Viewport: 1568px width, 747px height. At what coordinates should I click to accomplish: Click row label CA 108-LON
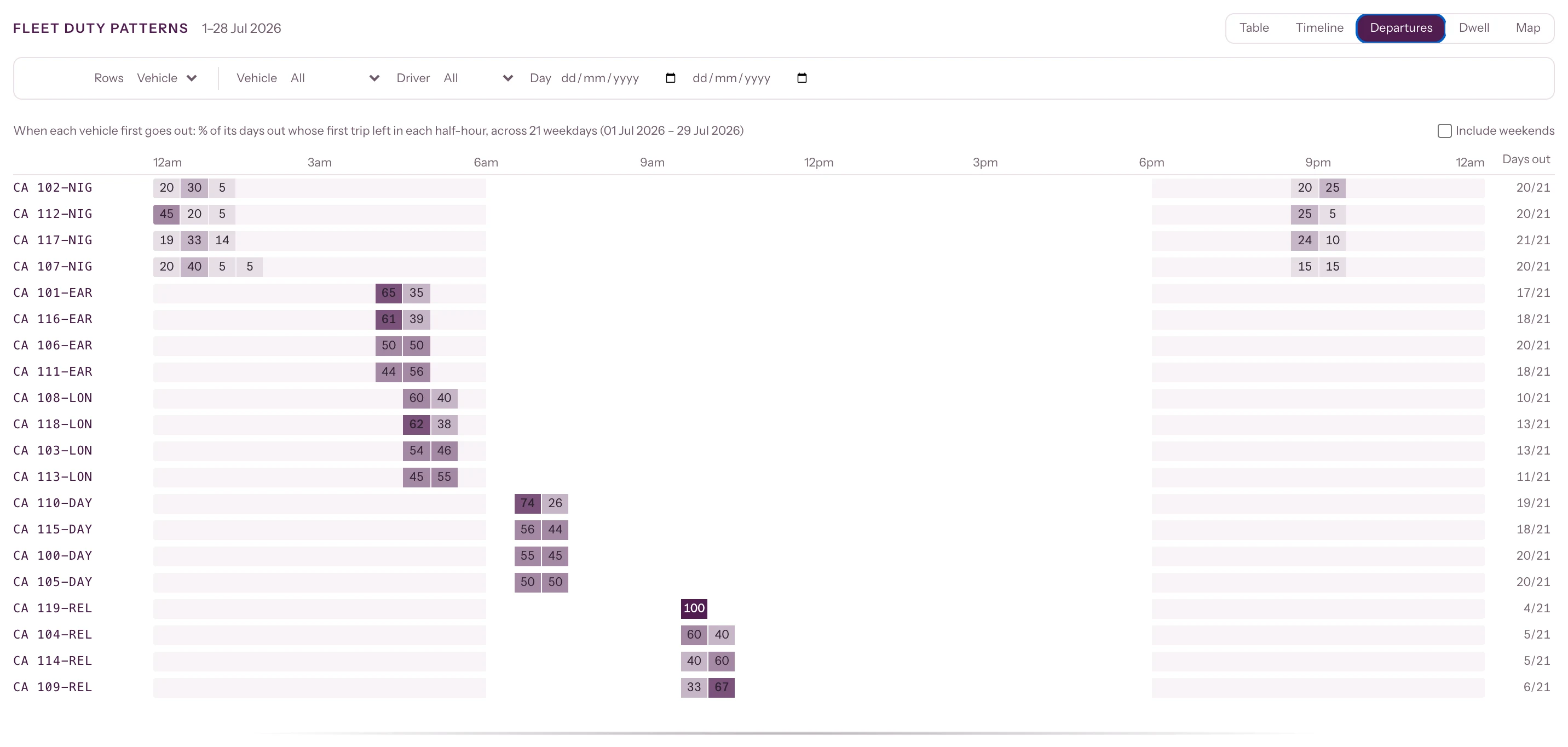(x=53, y=398)
